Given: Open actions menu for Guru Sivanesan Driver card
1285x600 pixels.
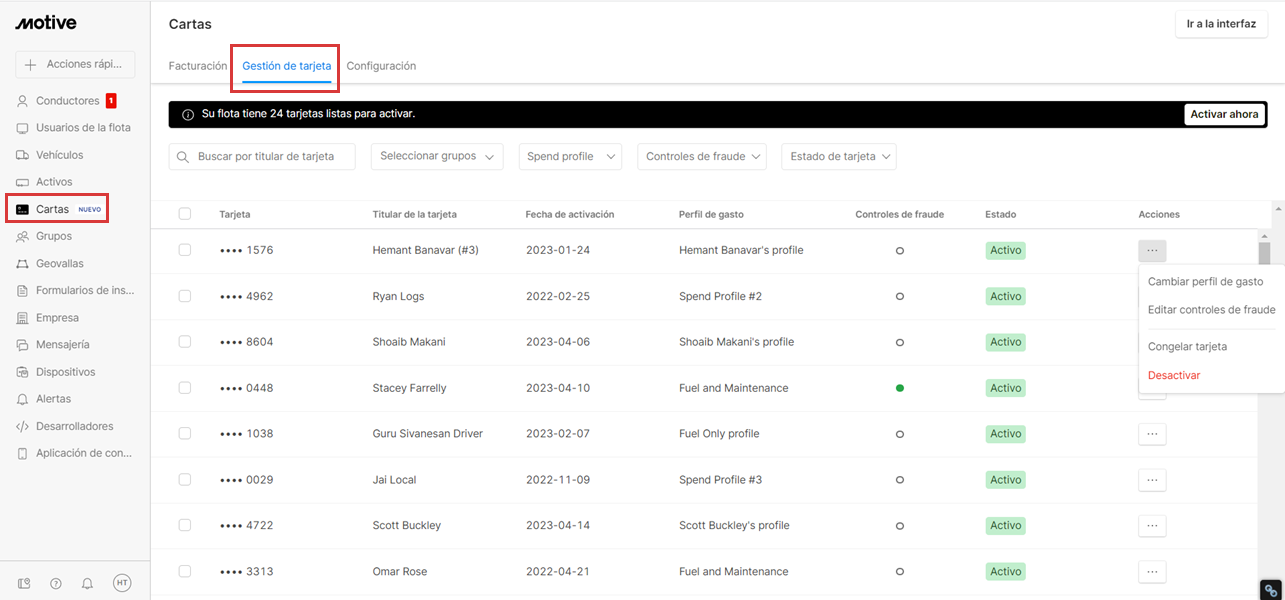Looking at the screenshot, I should pos(1152,434).
